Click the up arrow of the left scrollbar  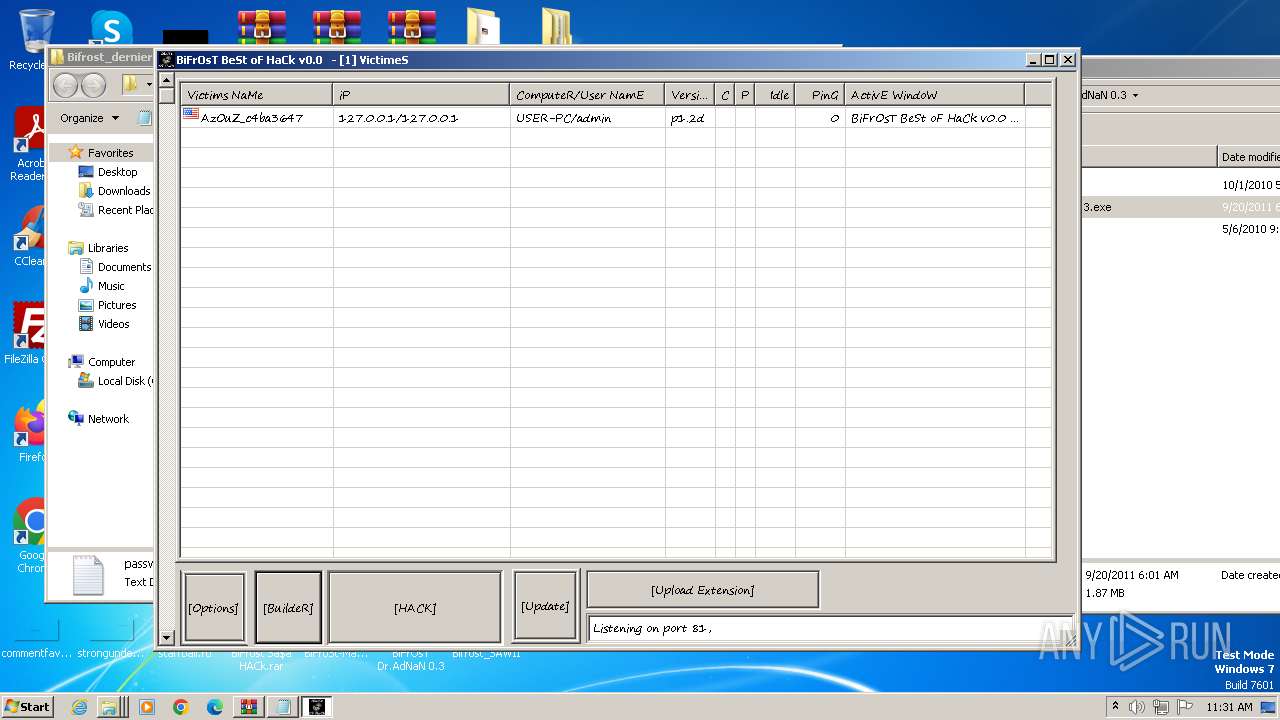click(x=167, y=80)
